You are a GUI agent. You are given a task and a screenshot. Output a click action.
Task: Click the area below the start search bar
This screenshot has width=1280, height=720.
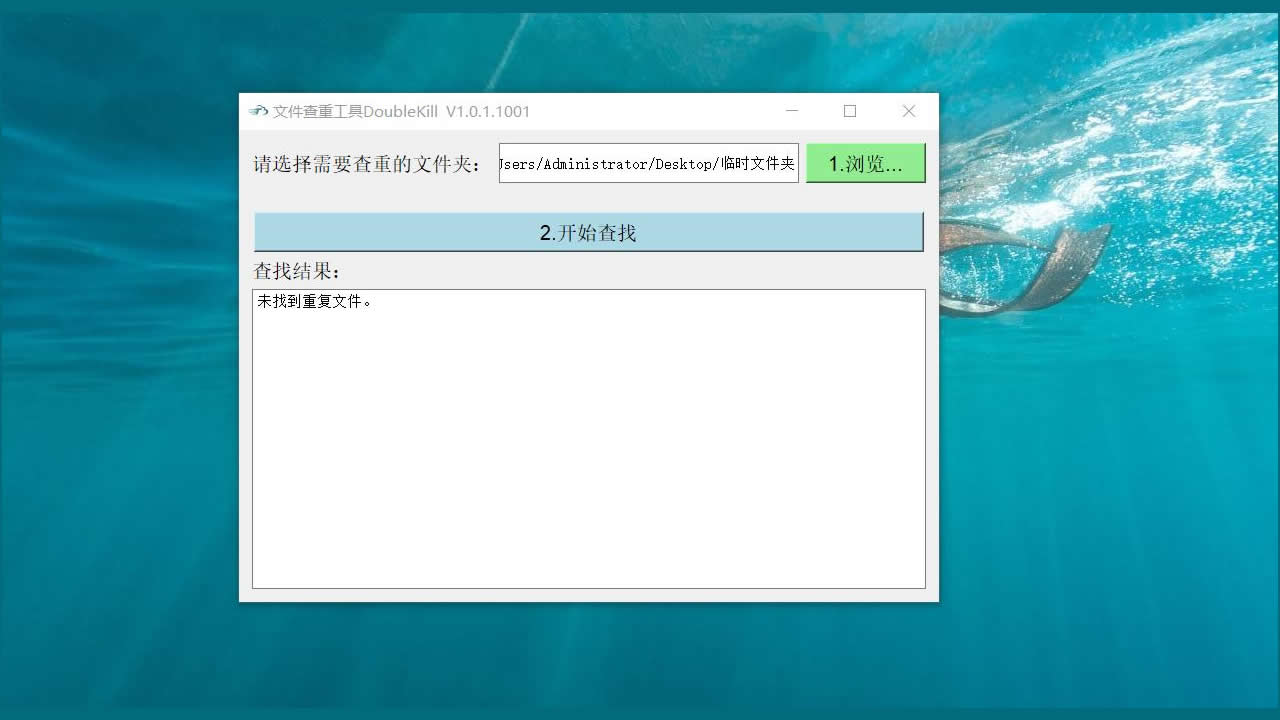pyautogui.click(x=588, y=258)
